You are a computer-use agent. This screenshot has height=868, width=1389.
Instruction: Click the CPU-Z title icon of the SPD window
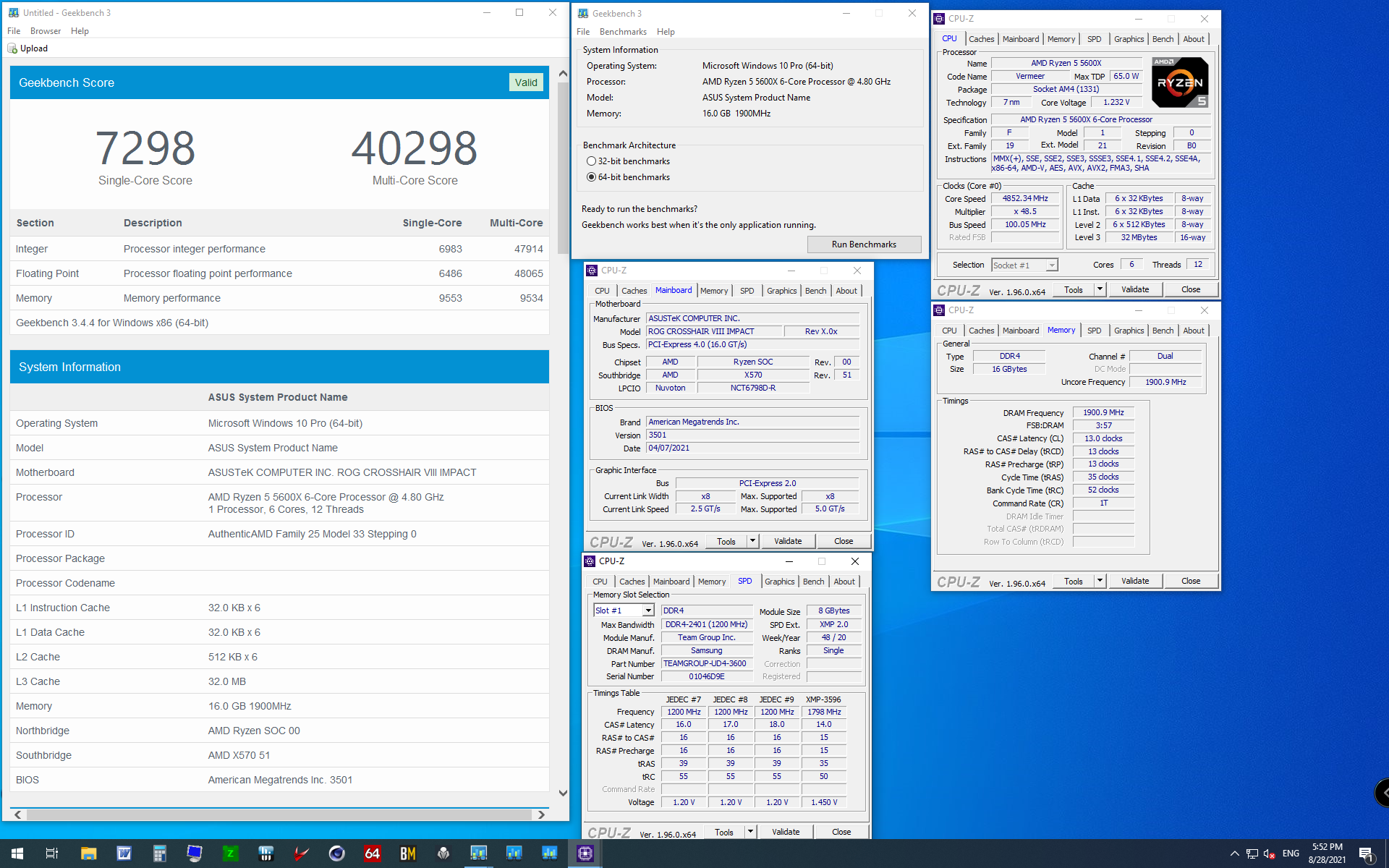click(x=590, y=561)
